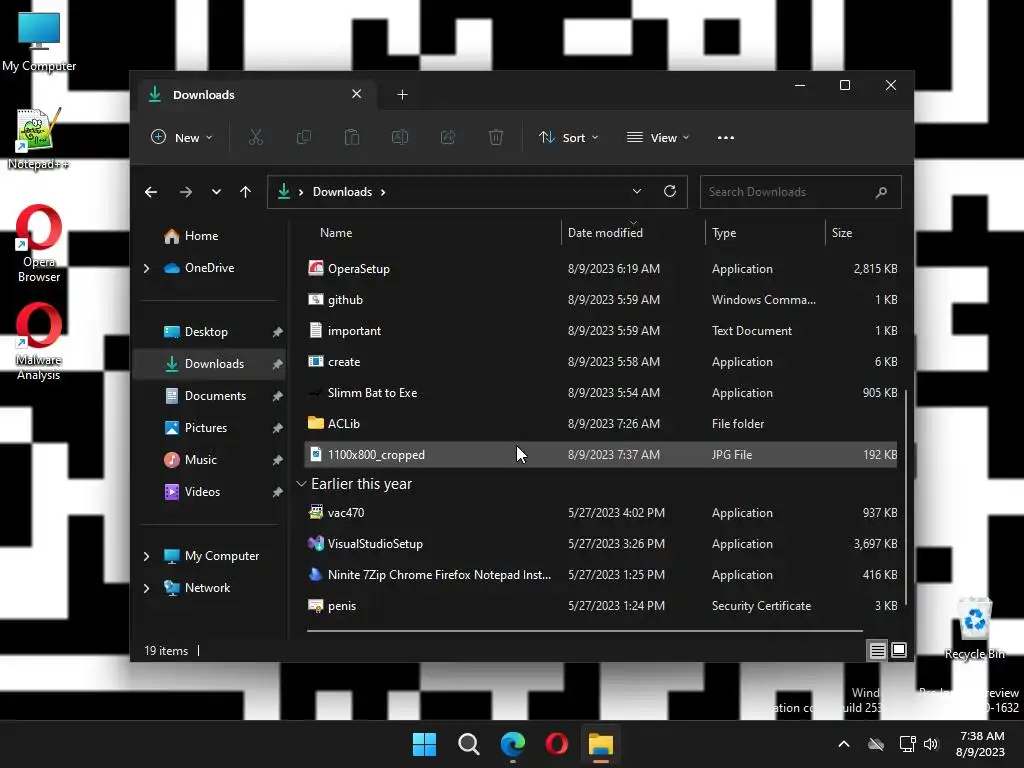Click the Share icon in toolbar

click(x=447, y=137)
